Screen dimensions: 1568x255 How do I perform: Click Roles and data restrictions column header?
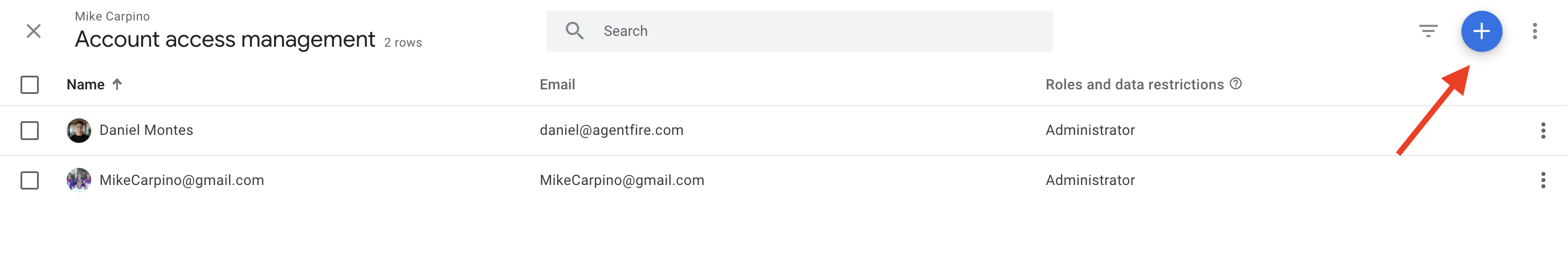[x=1134, y=85]
